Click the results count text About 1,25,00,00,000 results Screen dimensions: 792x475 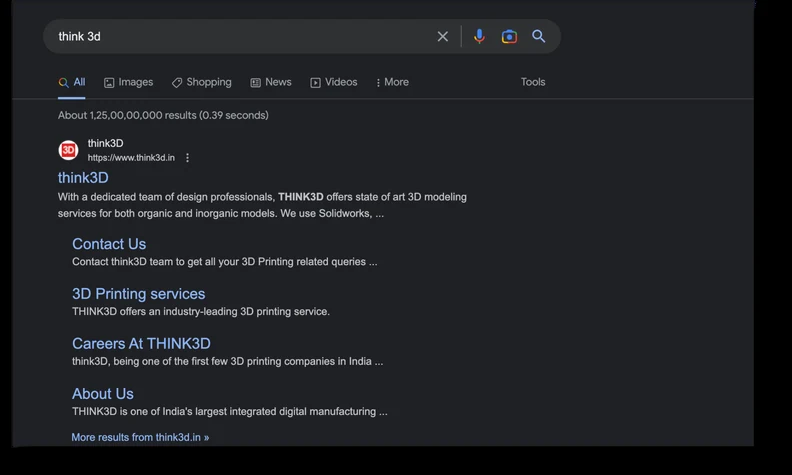point(163,115)
